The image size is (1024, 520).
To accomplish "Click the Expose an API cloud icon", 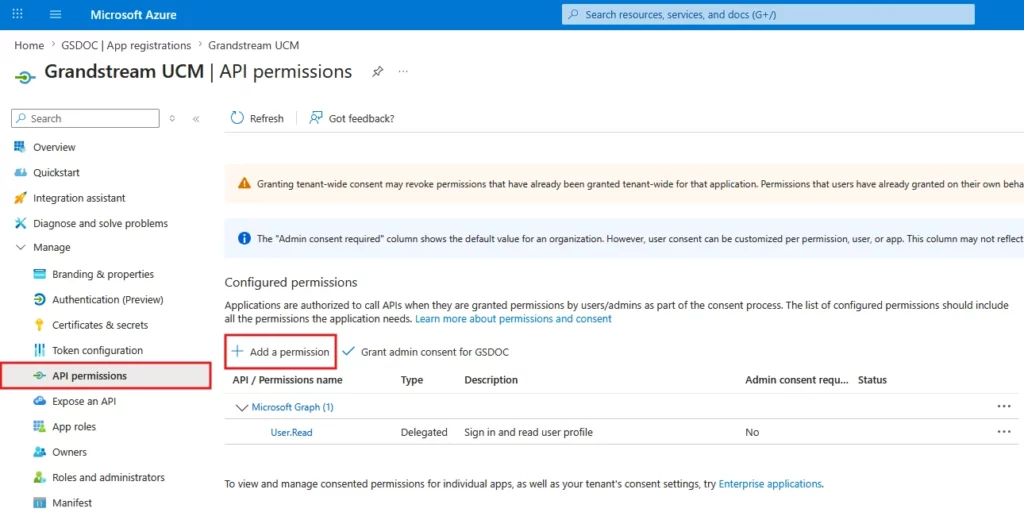I will click(39, 401).
